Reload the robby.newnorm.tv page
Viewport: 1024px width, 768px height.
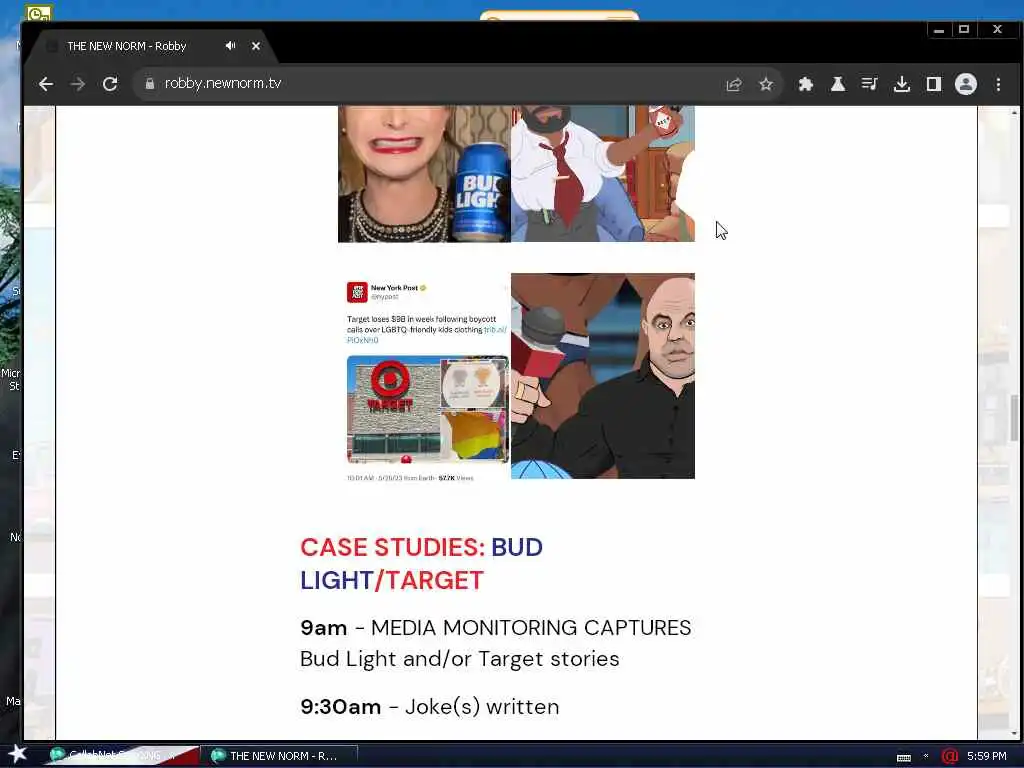110,84
